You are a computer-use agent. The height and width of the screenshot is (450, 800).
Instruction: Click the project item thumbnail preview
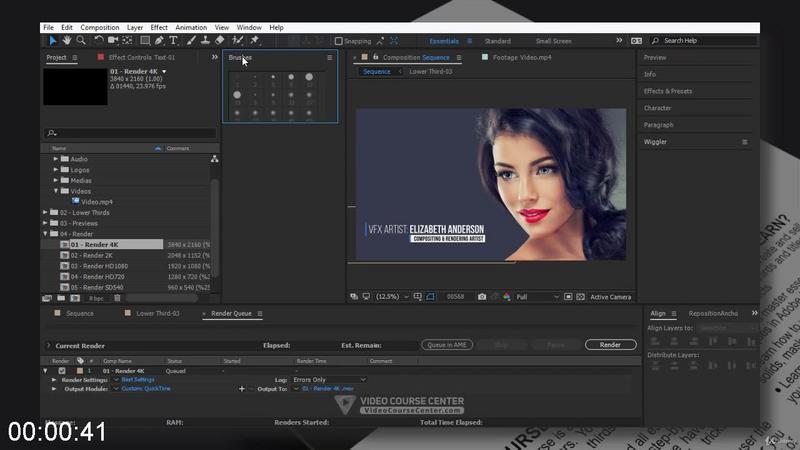(x=75, y=87)
